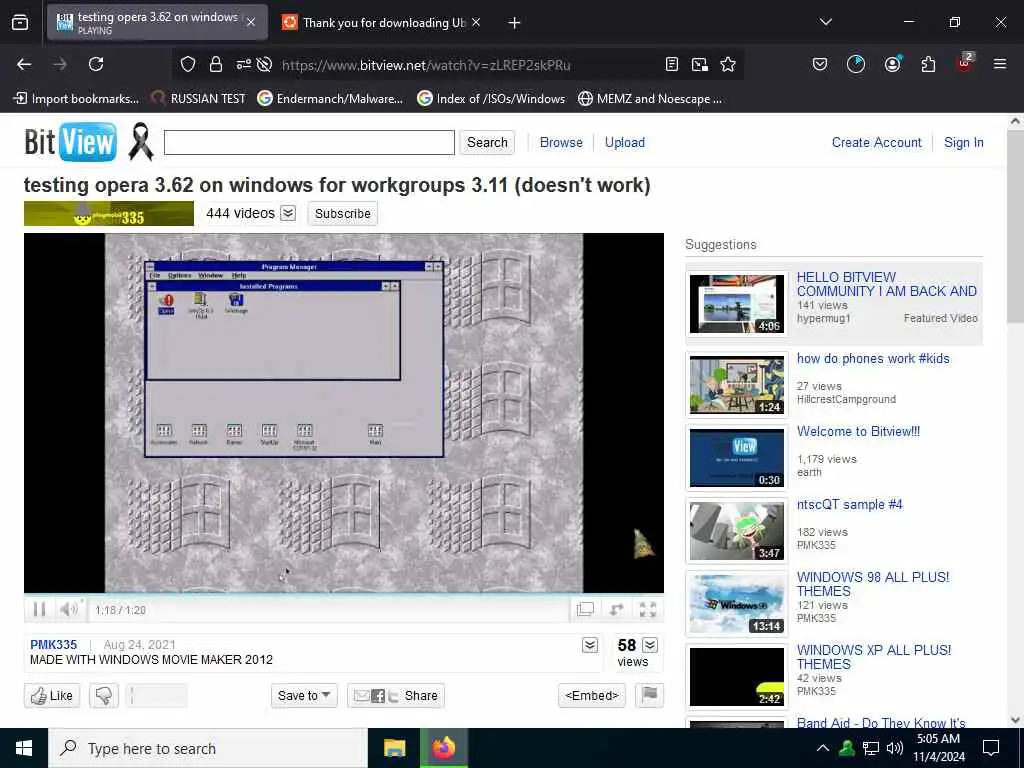Open PMK335 uploader profile link
1024x768 pixels.
(x=54, y=645)
